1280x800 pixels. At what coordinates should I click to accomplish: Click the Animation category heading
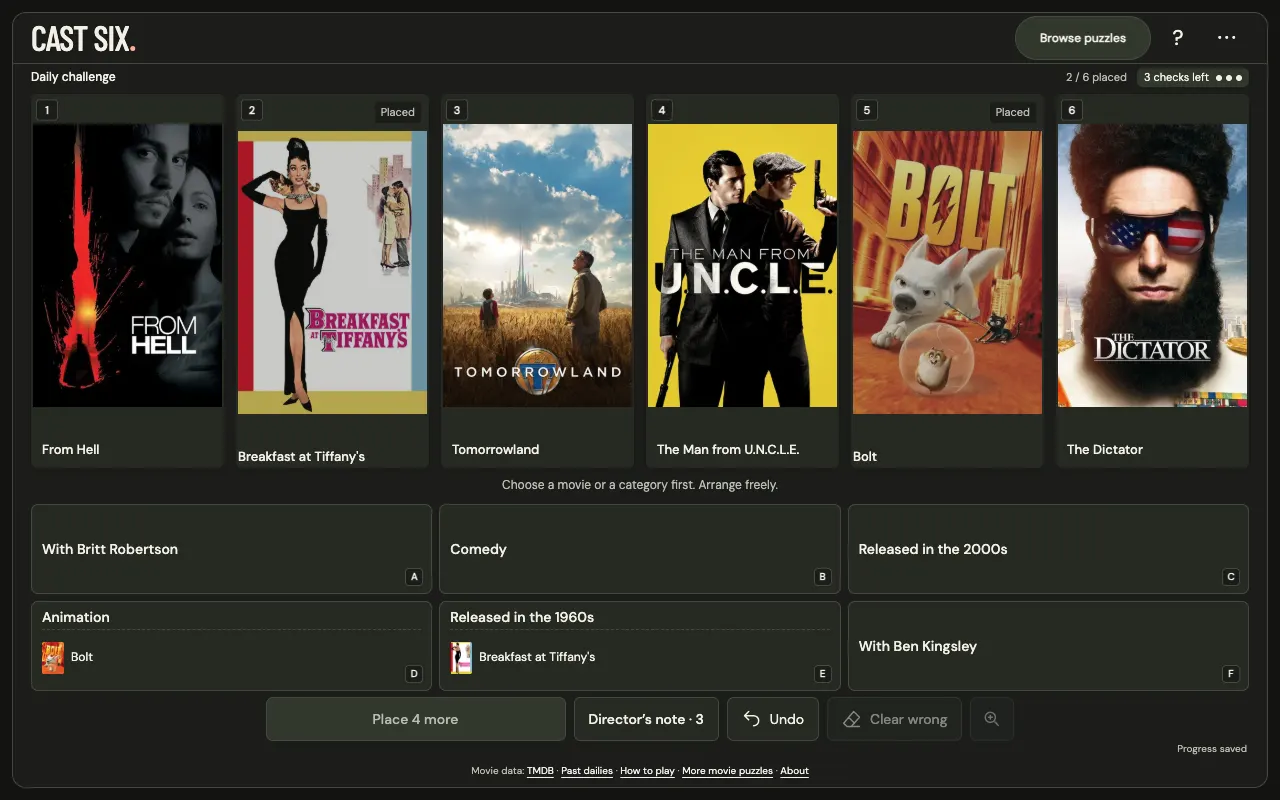pyautogui.click(x=76, y=617)
